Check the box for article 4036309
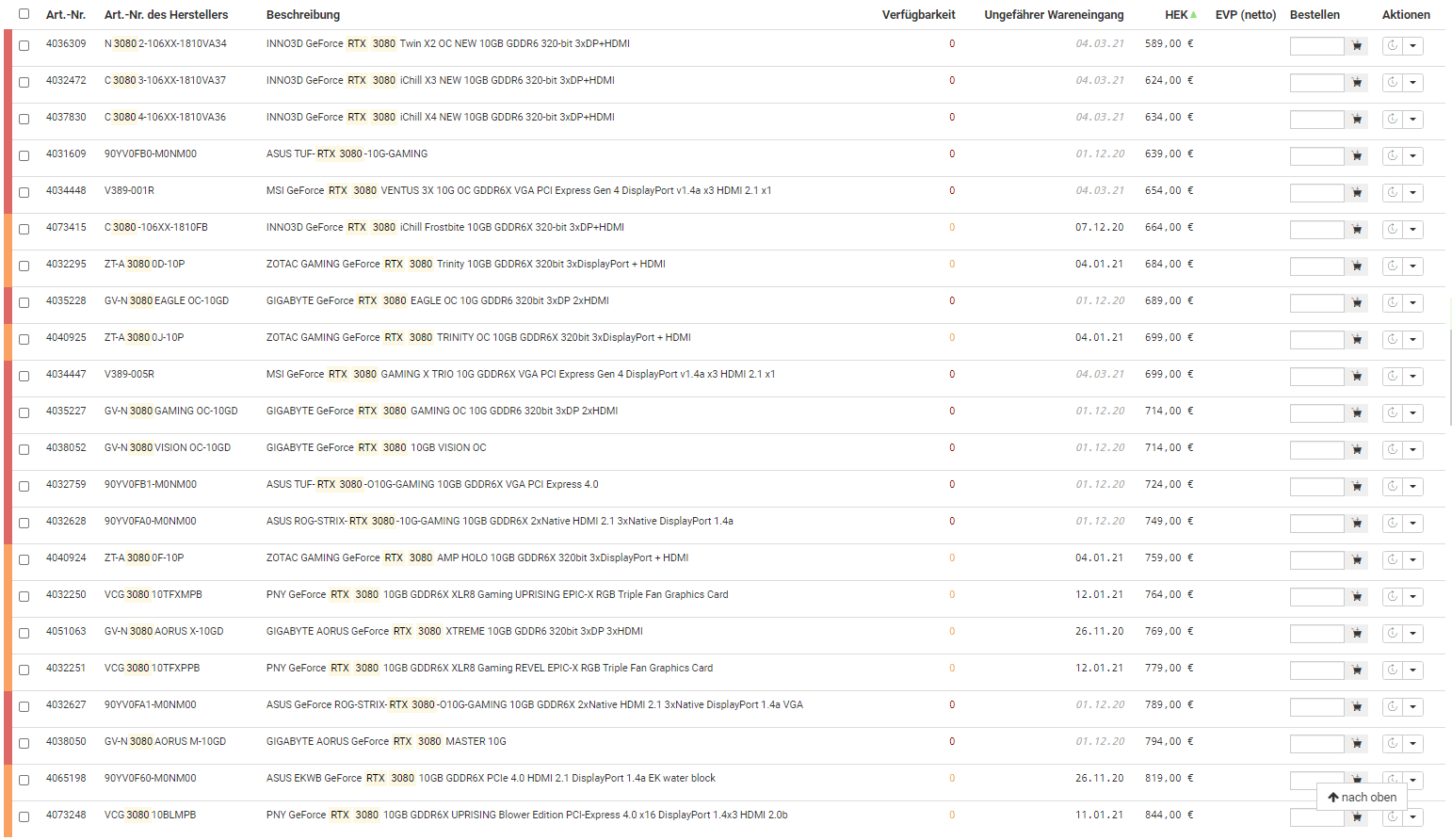 24,45
